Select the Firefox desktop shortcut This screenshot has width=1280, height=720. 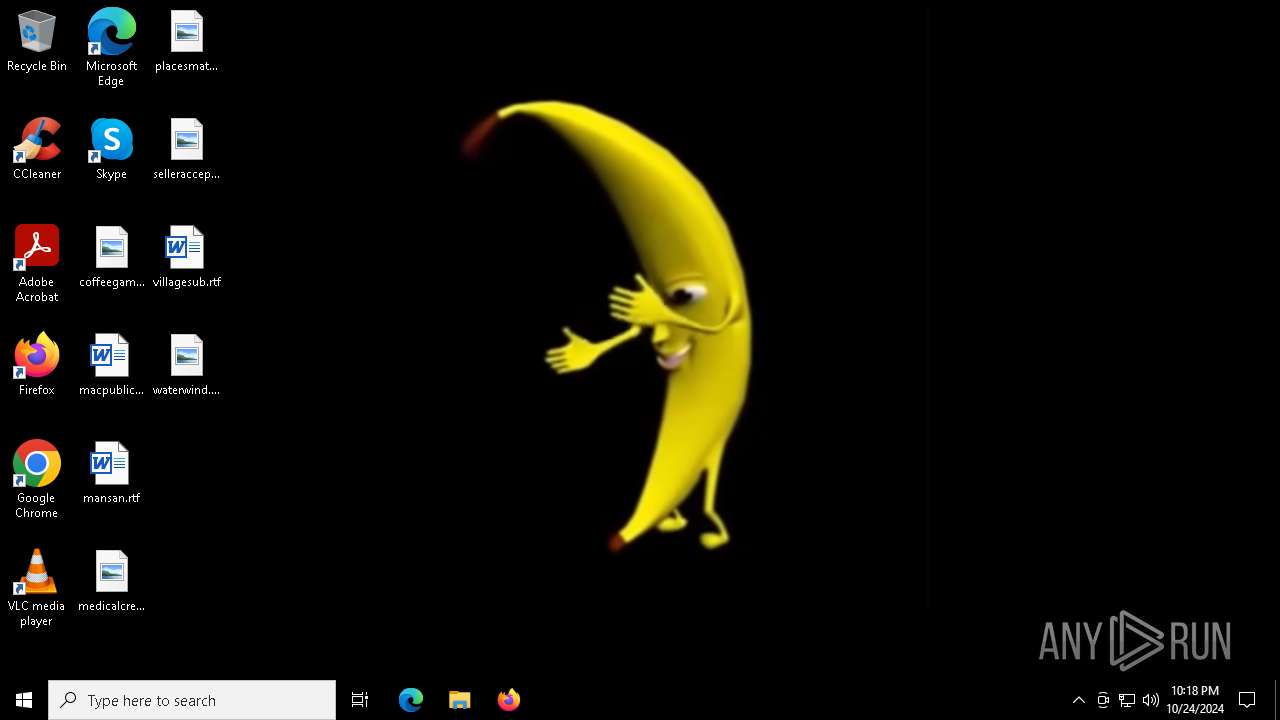(37, 366)
